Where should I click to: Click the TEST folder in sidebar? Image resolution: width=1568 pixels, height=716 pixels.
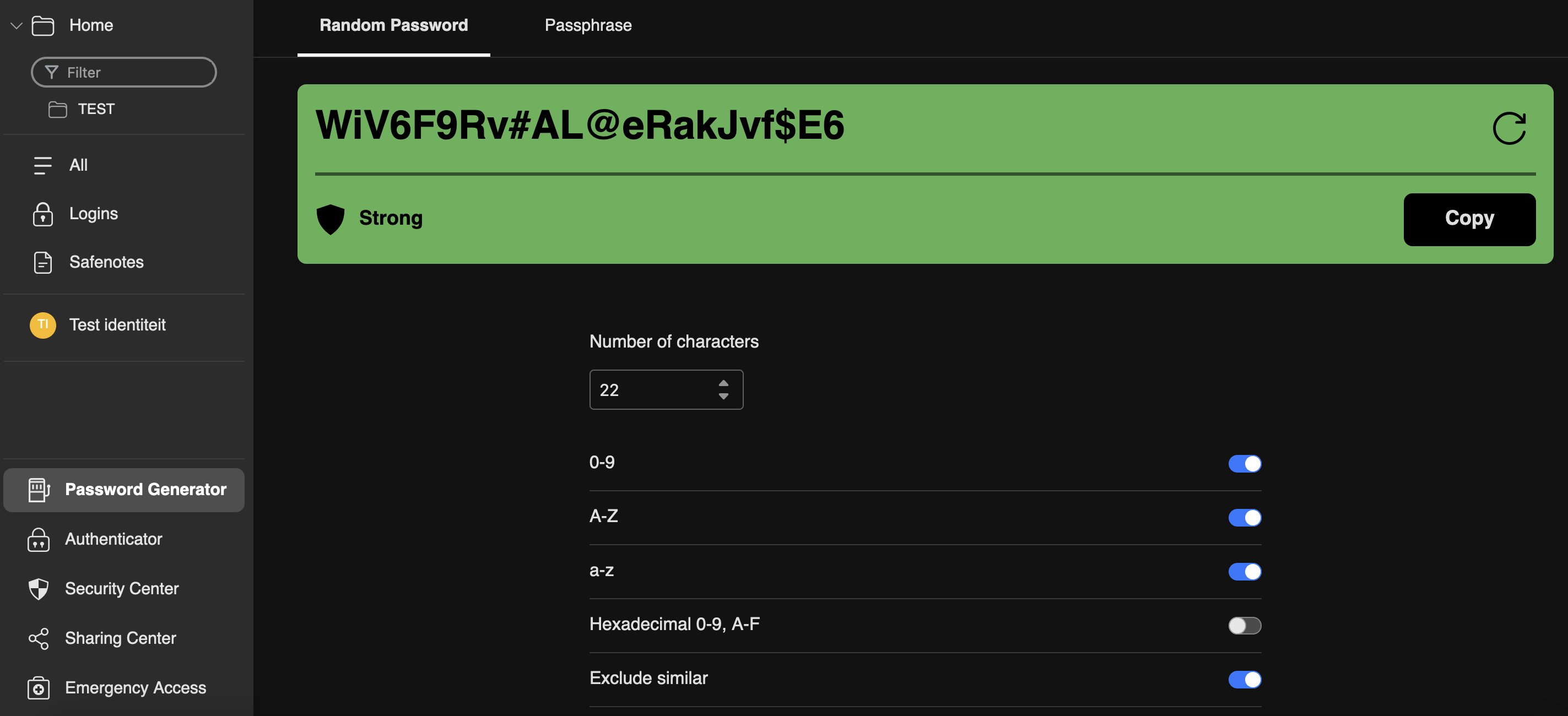(x=96, y=108)
